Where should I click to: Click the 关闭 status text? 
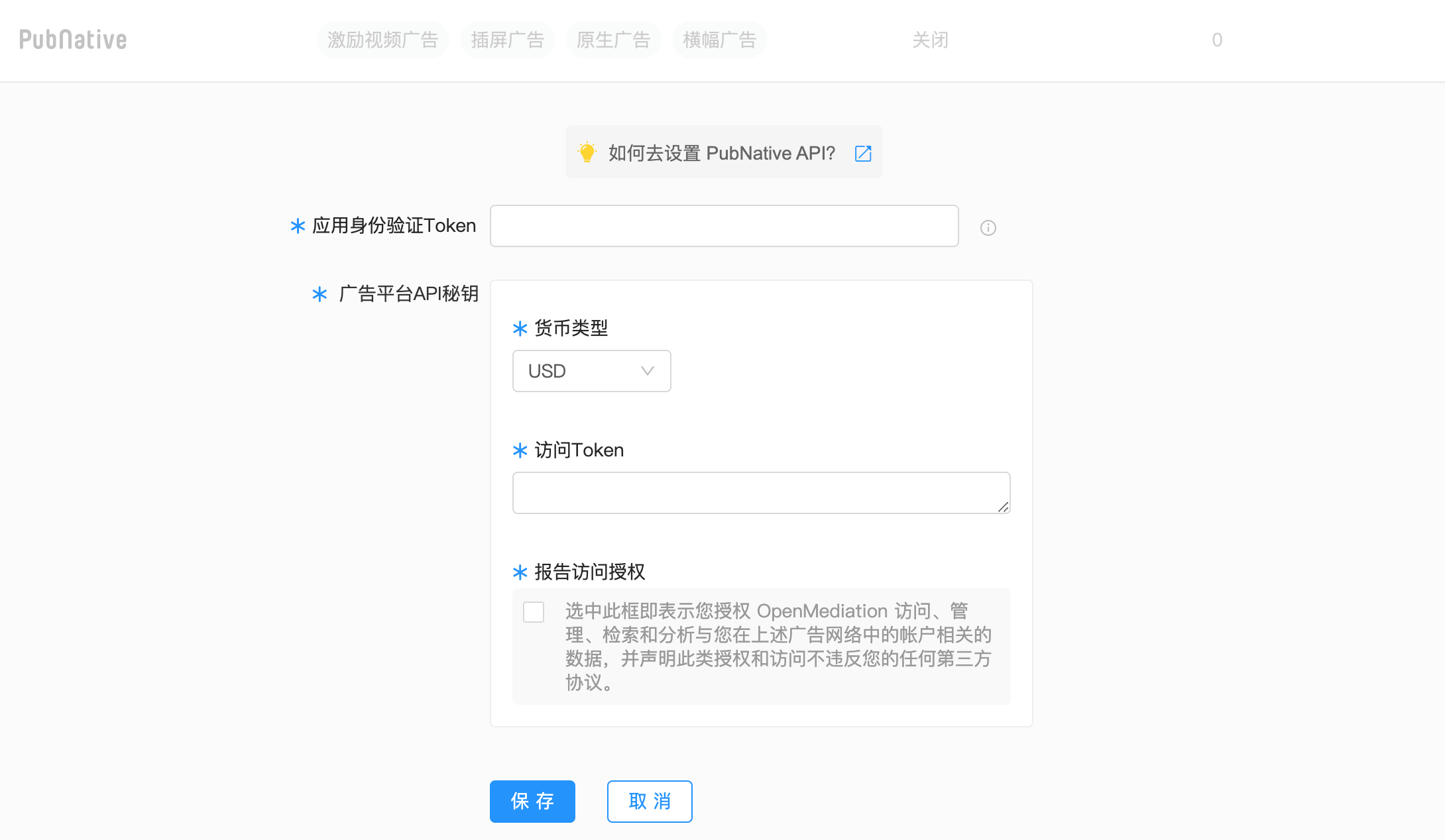930,40
